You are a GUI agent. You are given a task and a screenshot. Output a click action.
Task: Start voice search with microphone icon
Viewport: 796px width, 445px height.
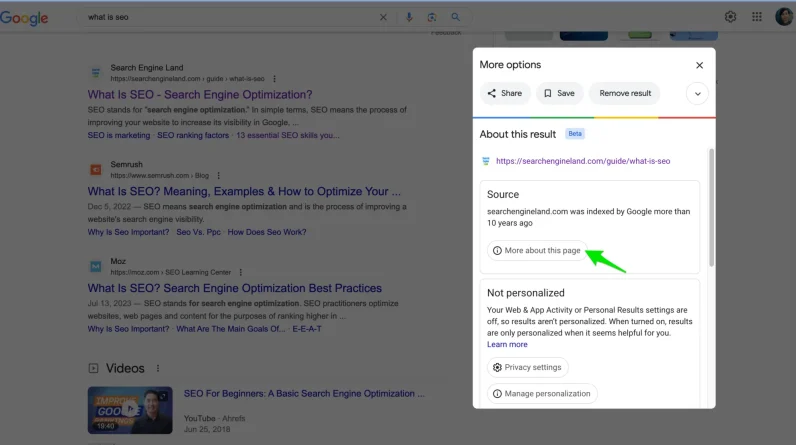pos(409,17)
